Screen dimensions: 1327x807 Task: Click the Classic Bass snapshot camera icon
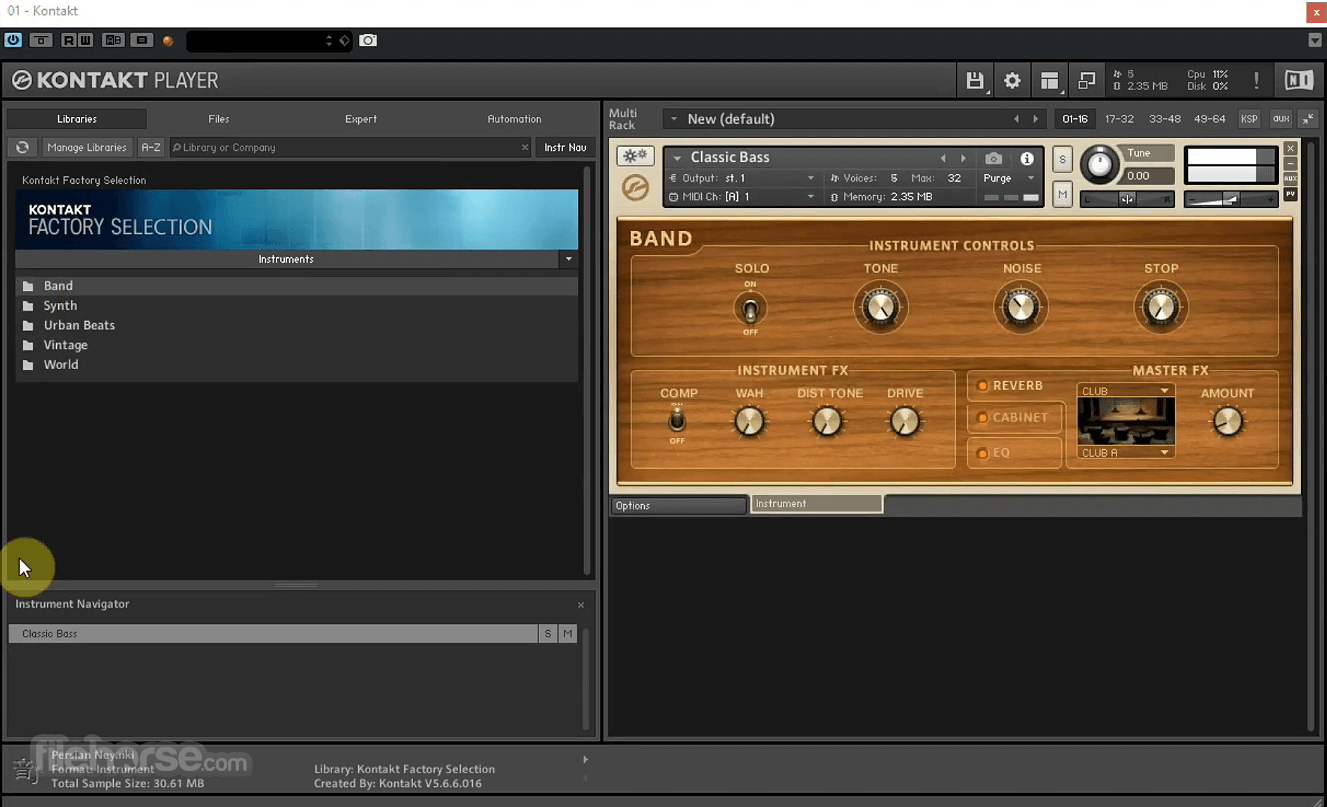[x=993, y=158]
